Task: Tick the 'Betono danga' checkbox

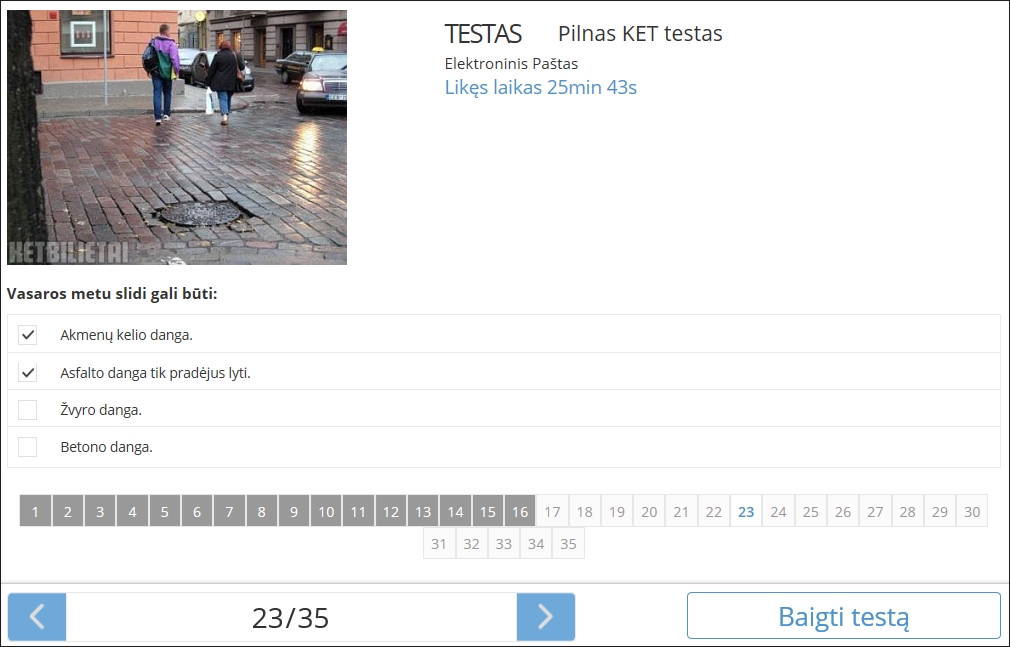Action: coord(28,447)
